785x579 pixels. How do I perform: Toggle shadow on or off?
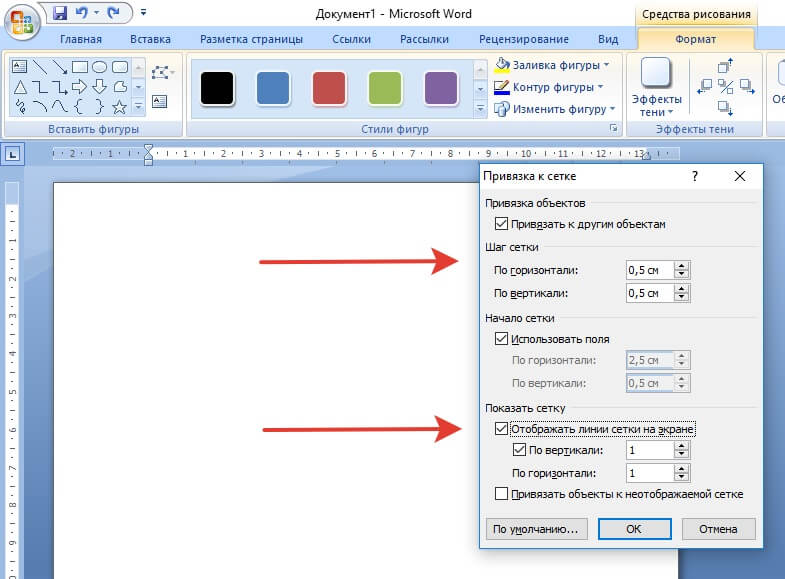[725, 87]
